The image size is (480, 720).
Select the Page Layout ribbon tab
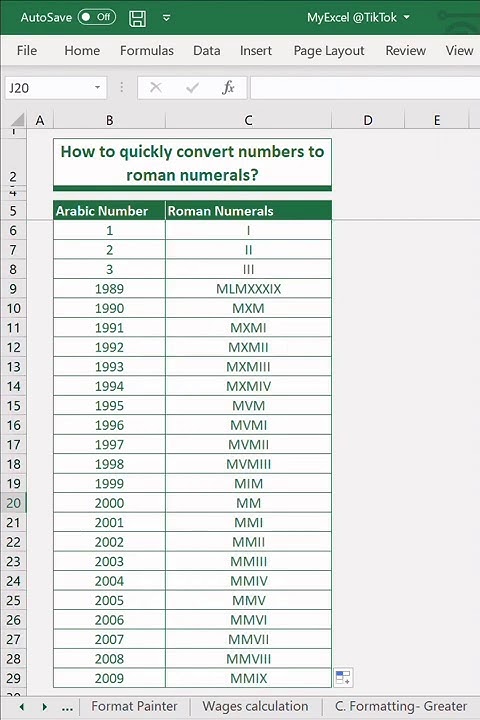pos(329,51)
